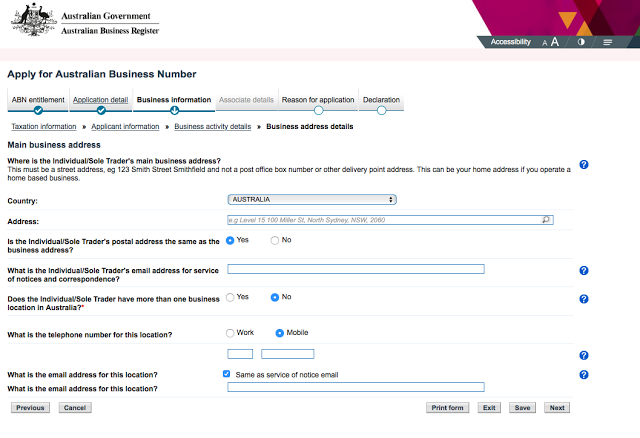Open help icon beside service email field
Screen dimensions: 640x438
click(584, 271)
